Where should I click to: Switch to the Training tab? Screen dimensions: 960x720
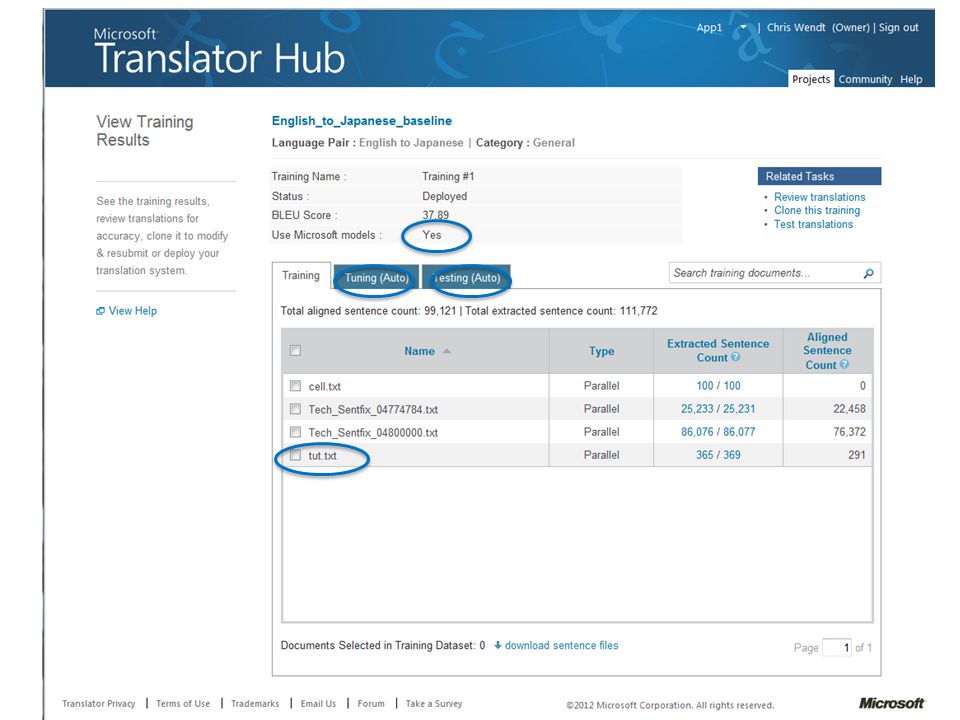[x=301, y=276]
